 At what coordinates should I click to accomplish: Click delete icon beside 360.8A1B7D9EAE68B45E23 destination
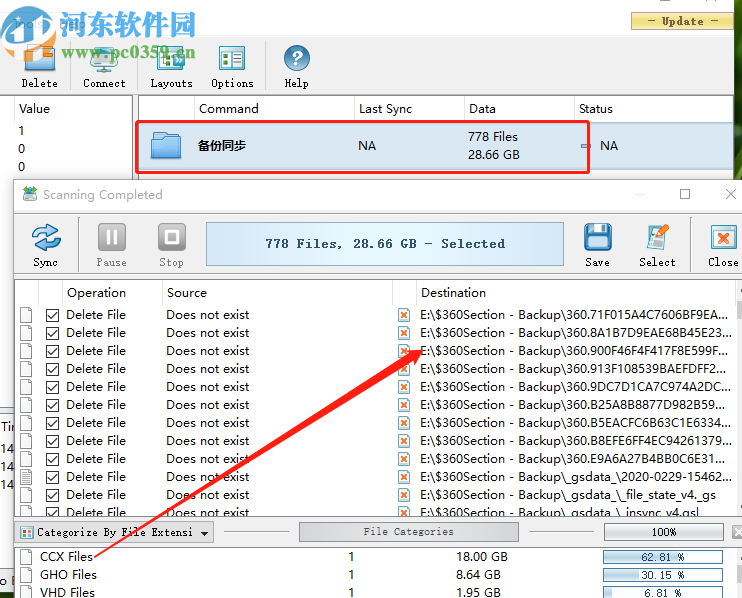pos(404,333)
